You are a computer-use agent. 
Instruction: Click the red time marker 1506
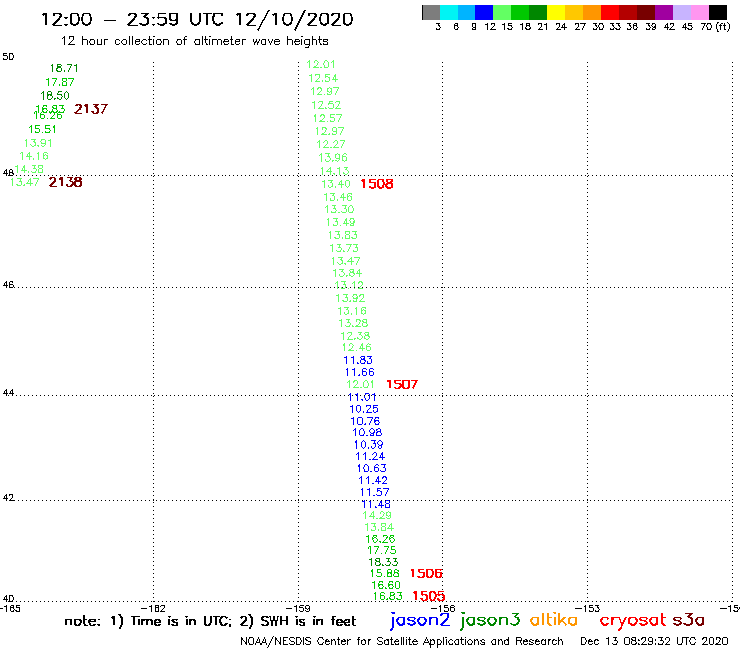tap(426, 574)
